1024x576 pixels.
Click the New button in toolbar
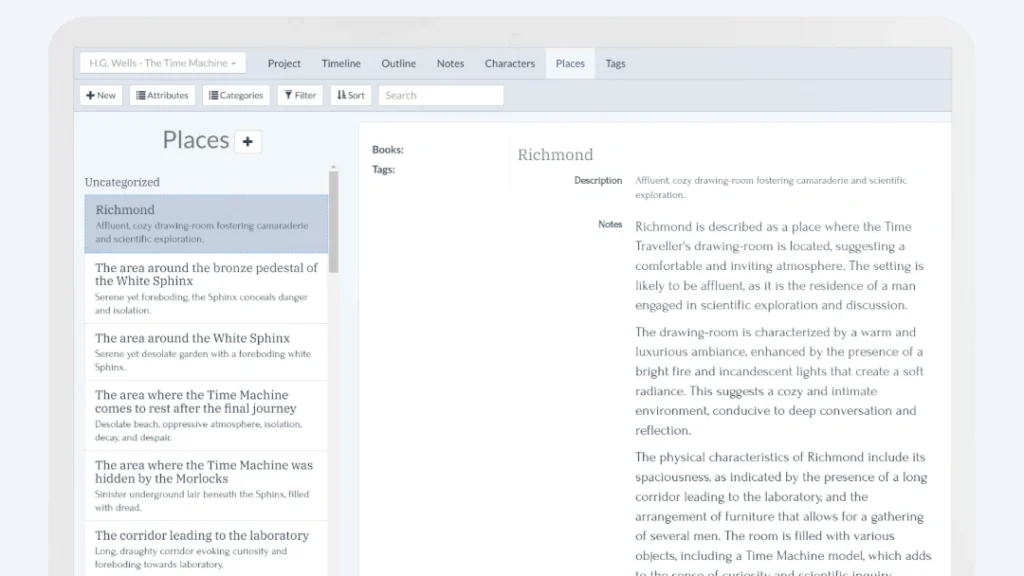(101, 95)
